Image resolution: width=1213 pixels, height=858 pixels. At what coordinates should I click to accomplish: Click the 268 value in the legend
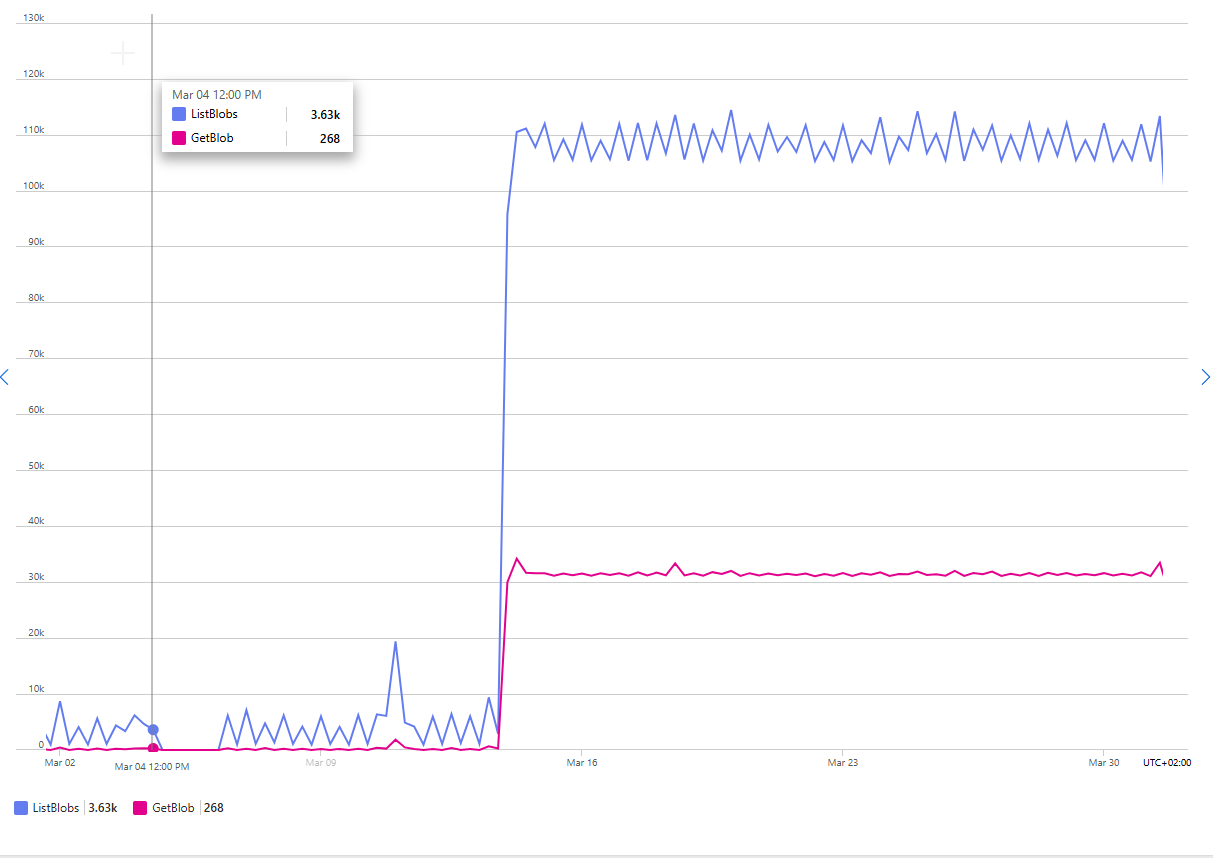(x=214, y=807)
